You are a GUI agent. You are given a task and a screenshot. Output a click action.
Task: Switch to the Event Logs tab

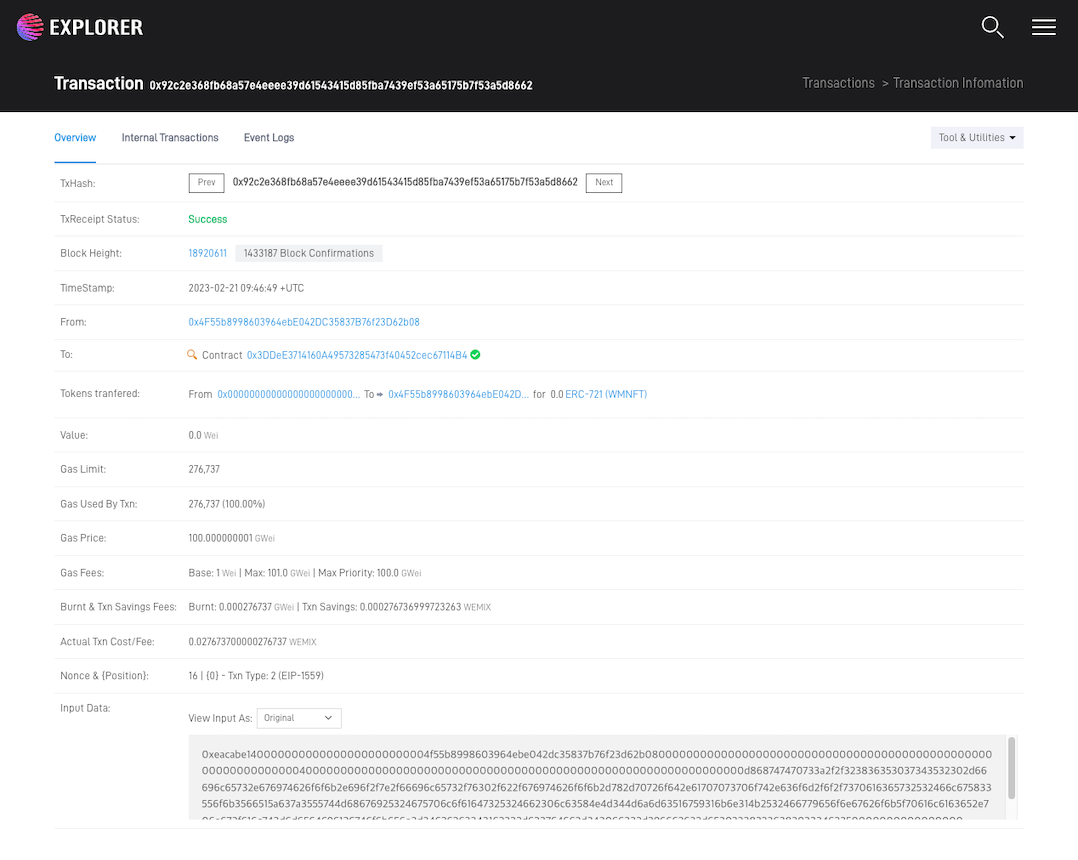tap(269, 138)
